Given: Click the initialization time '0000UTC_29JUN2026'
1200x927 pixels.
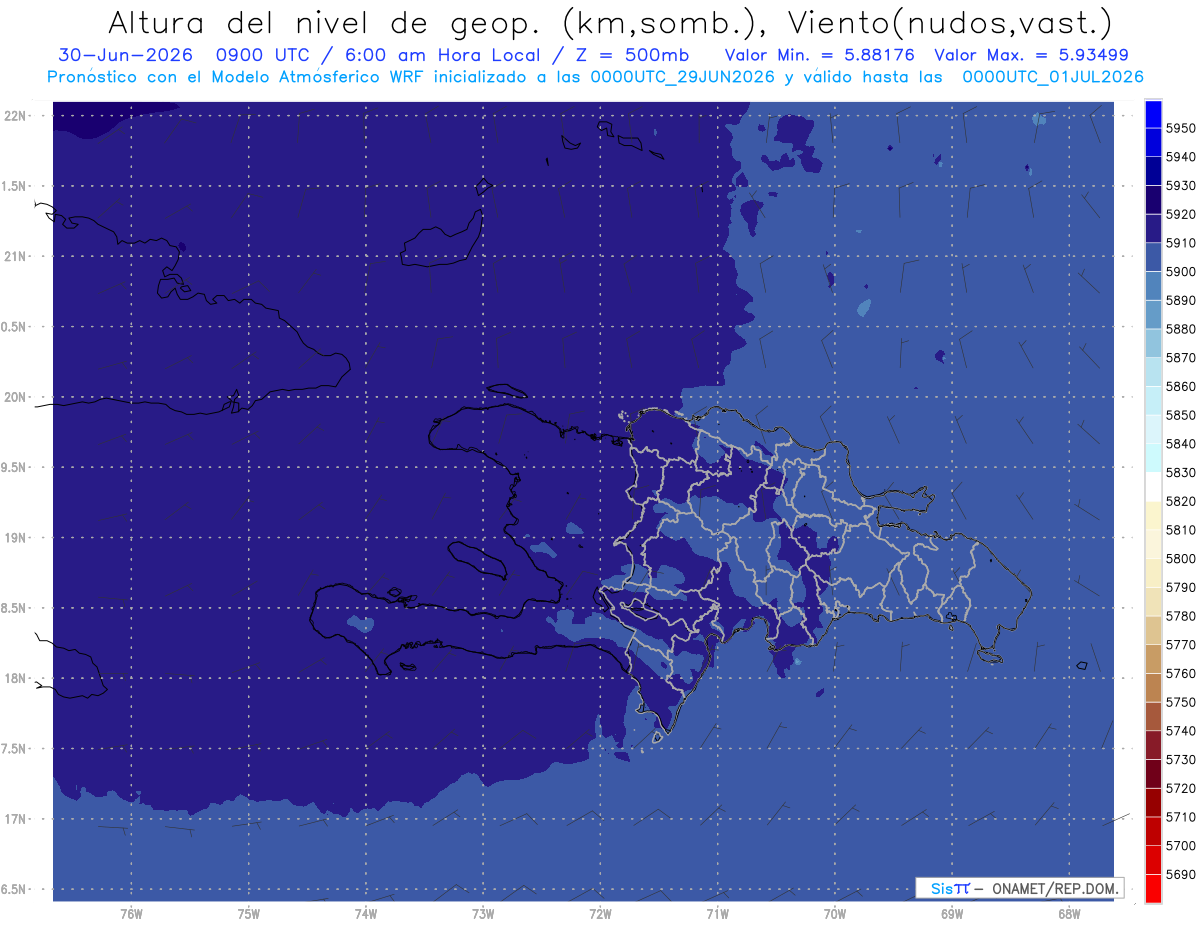Looking at the screenshot, I should 683,77.
